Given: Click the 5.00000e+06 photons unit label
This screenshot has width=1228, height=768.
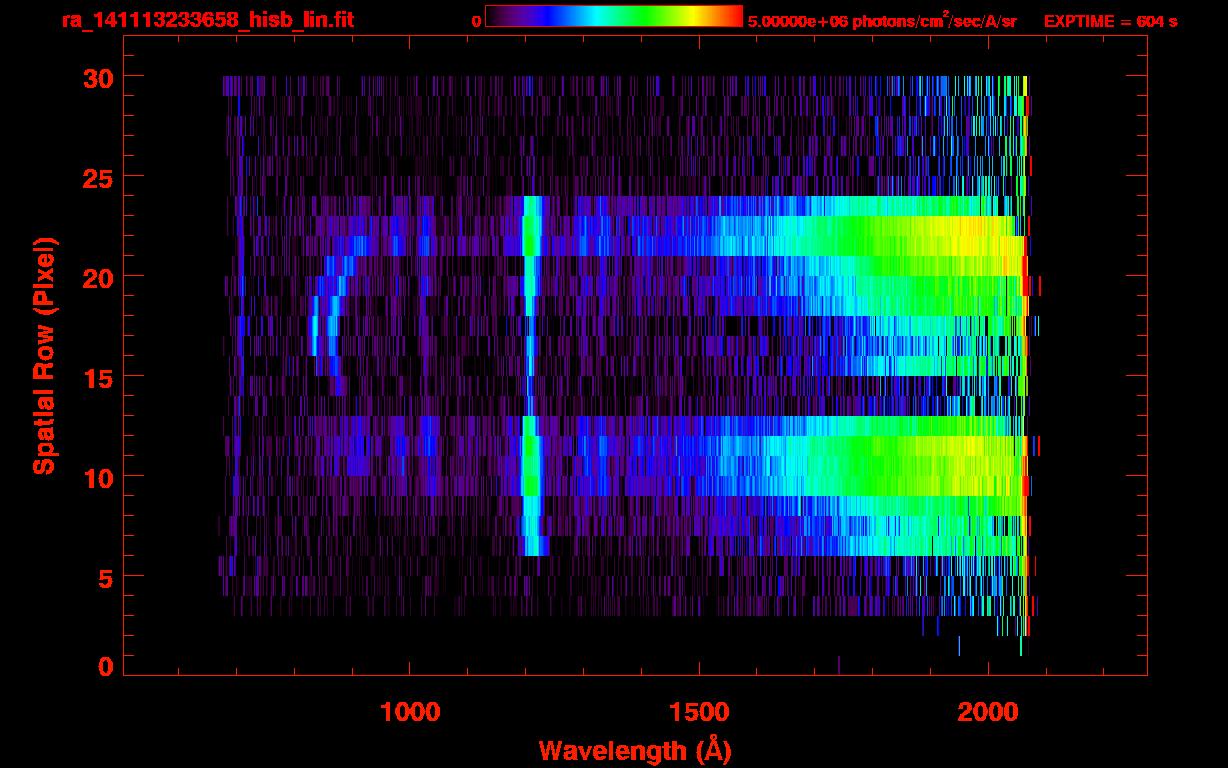Looking at the screenshot, I should tap(882, 20).
